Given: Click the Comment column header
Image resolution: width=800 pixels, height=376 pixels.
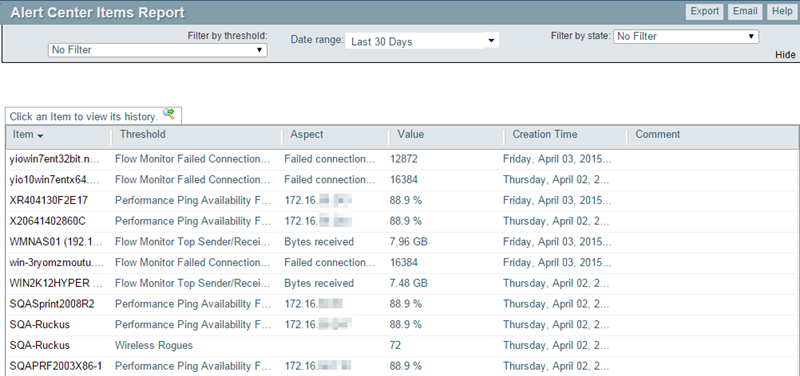Looking at the screenshot, I should pyautogui.click(x=658, y=134).
